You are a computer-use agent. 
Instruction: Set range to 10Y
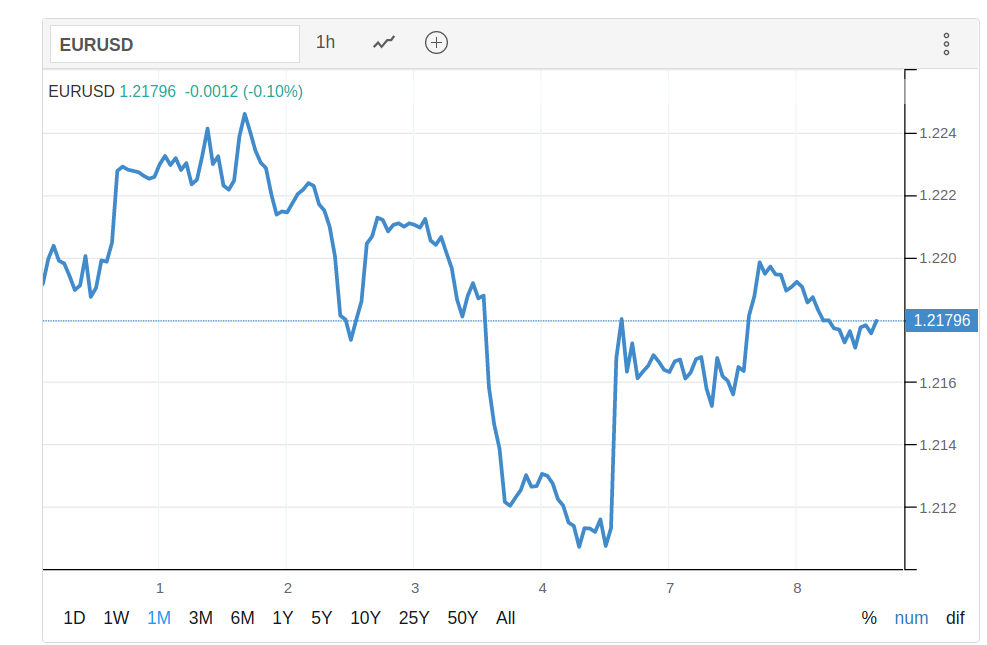coord(365,618)
